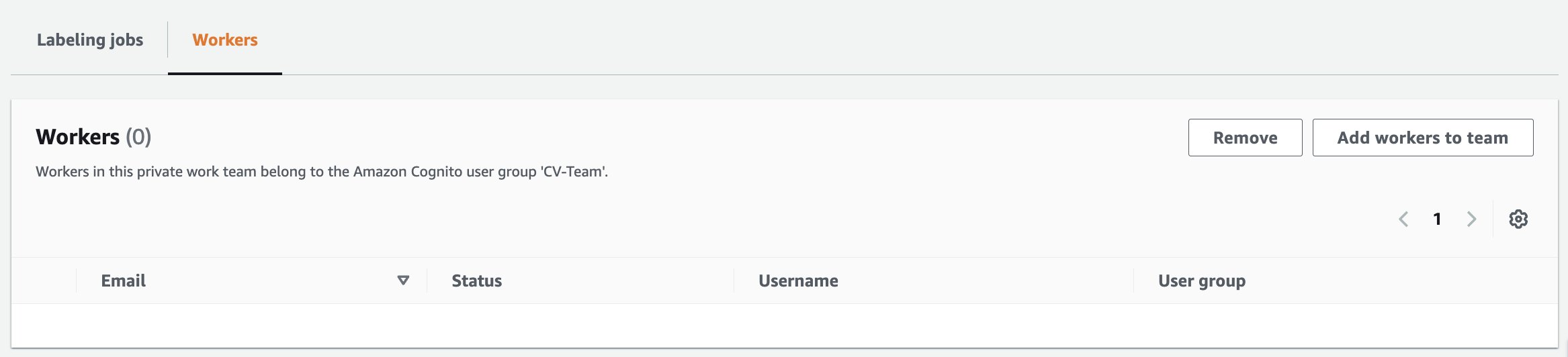Go to the next page of workers
The image size is (1568, 357).
pyautogui.click(x=1471, y=219)
